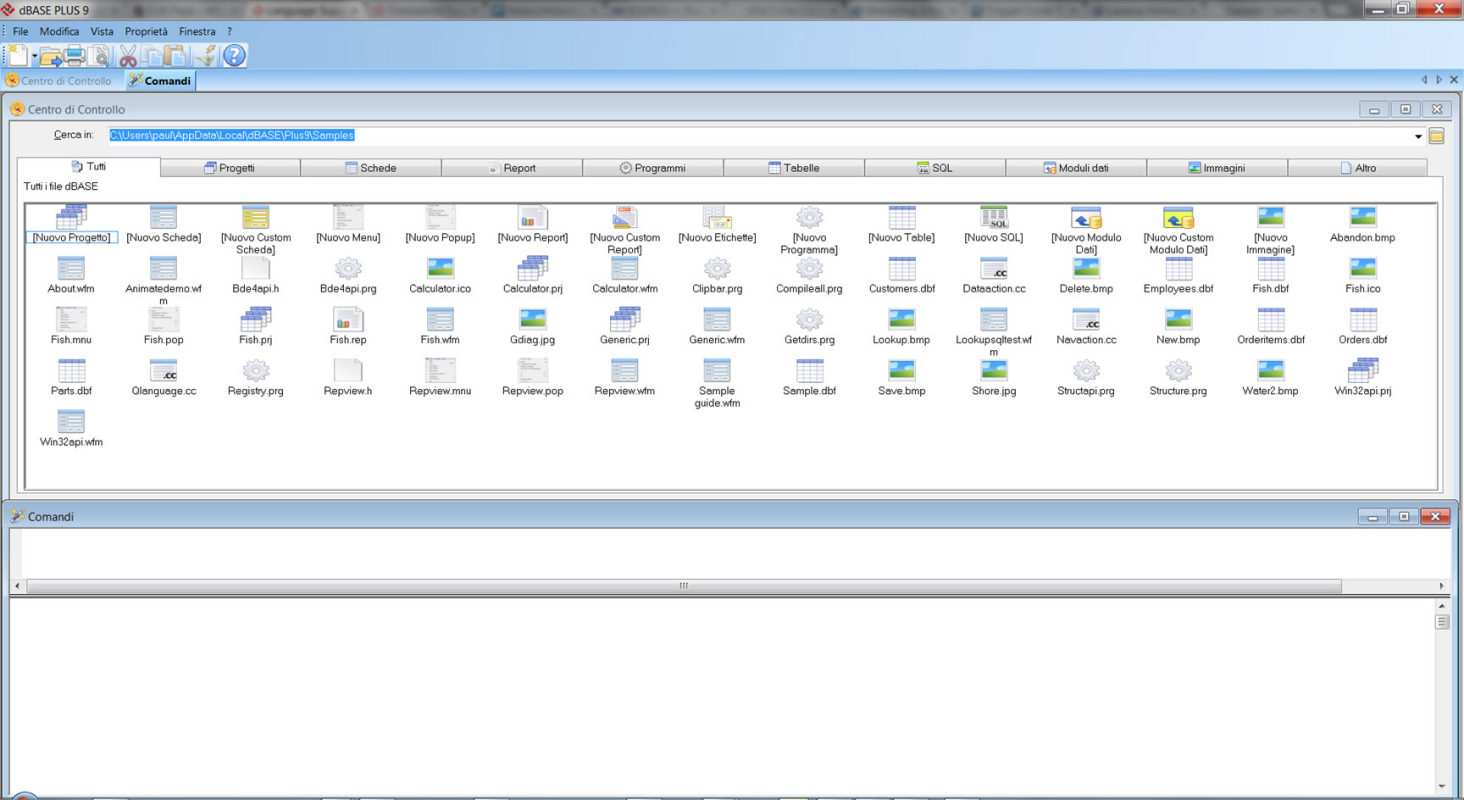The width and height of the screenshot is (1464, 800).
Task: Maximize the Comandi window
Action: pyautogui.click(x=1404, y=517)
